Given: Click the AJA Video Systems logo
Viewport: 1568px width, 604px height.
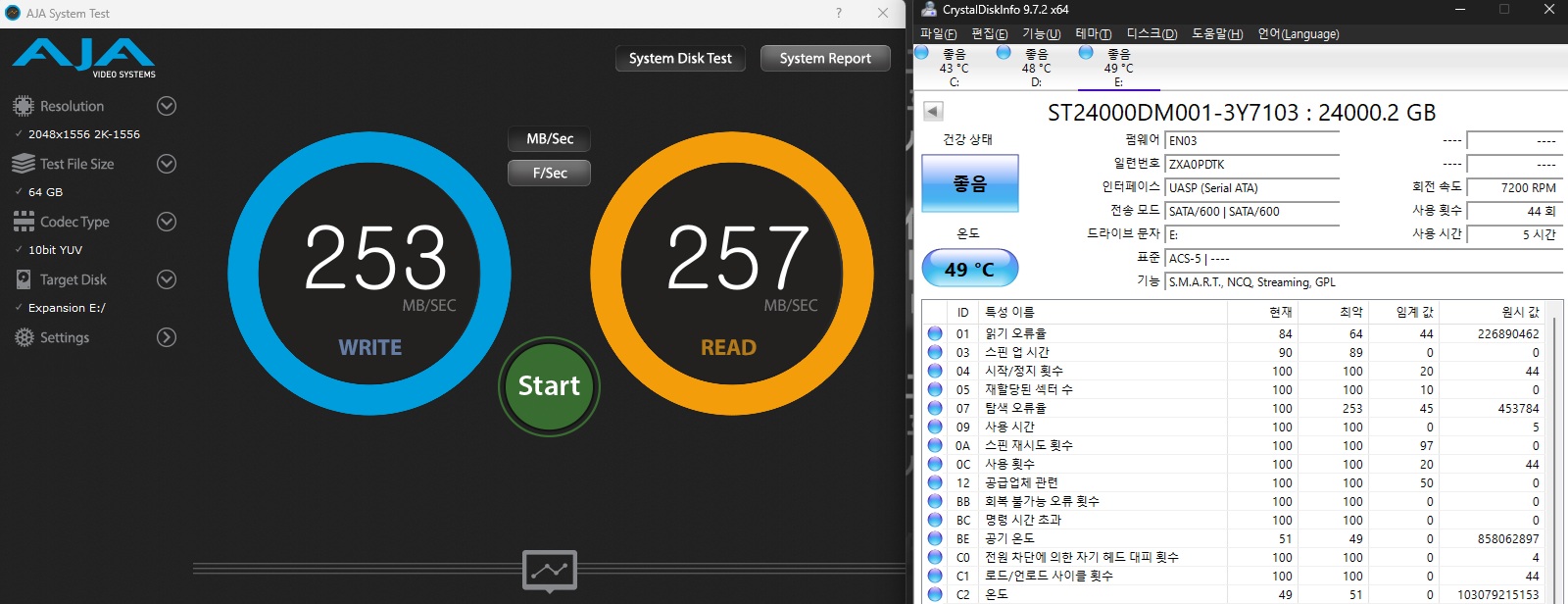Looking at the screenshot, I should [x=84, y=58].
